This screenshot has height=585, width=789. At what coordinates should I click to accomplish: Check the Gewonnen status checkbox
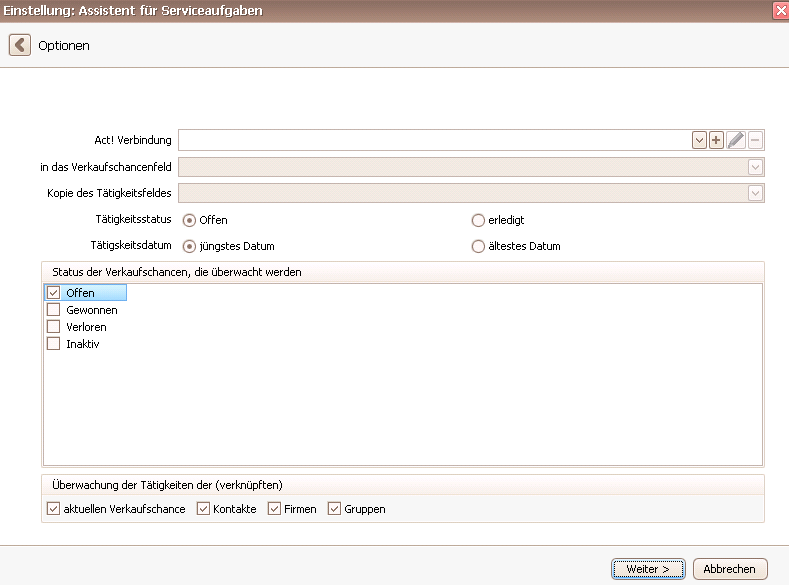click(x=53, y=310)
